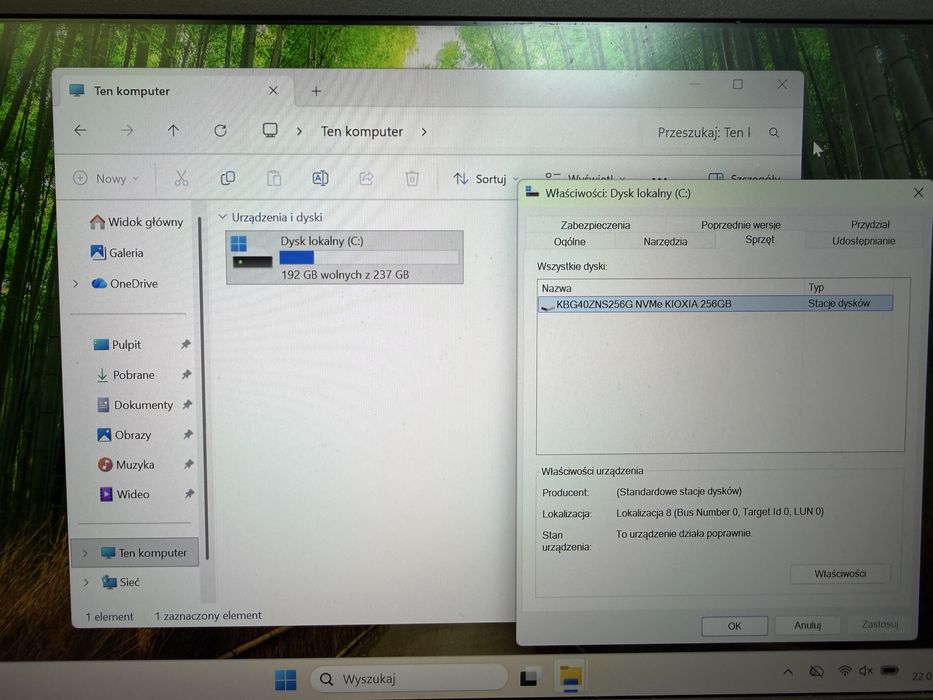933x700 pixels.
Task: Click the Paste clipboard icon
Action: coord(274,178)
